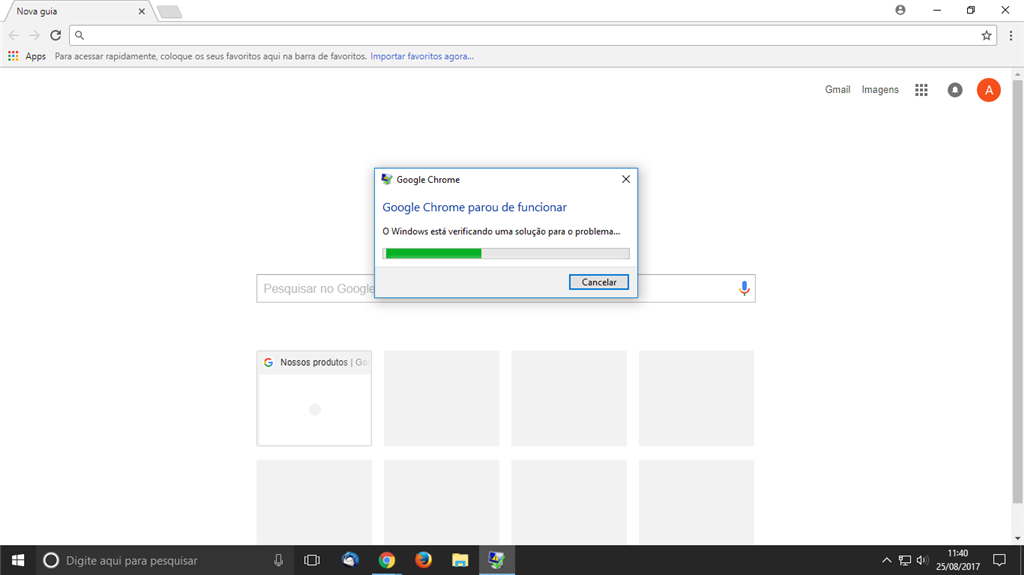Show hidden system tray icons

[x=886, y=560]
